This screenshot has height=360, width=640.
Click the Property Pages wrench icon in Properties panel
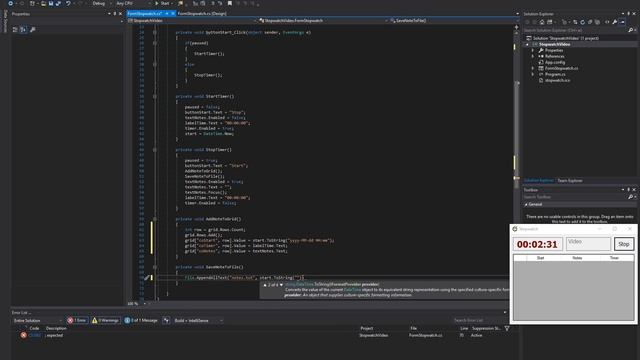tap(33, 29)
